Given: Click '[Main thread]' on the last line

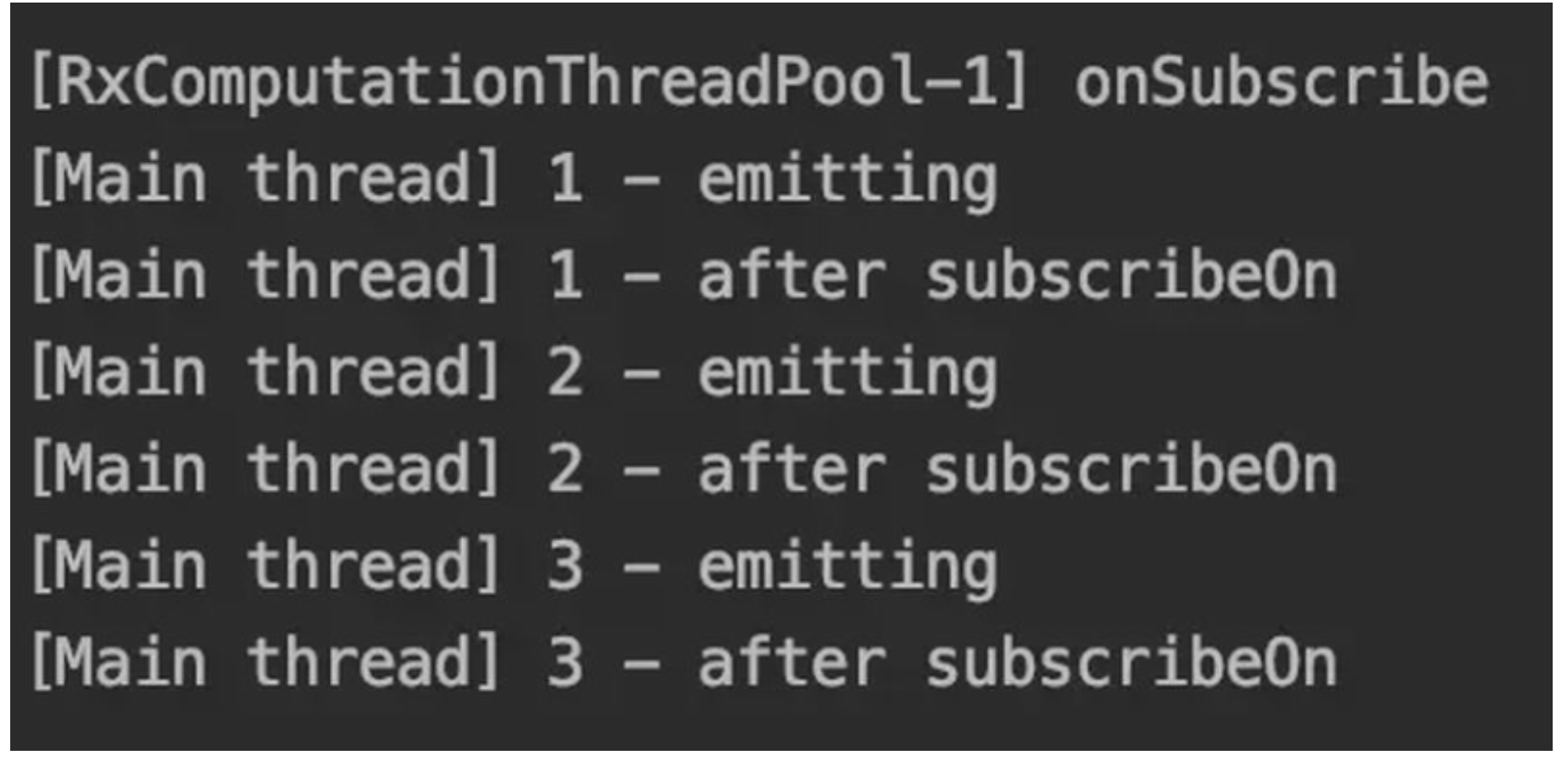Looking at the screenshot, I should point(266,662).
